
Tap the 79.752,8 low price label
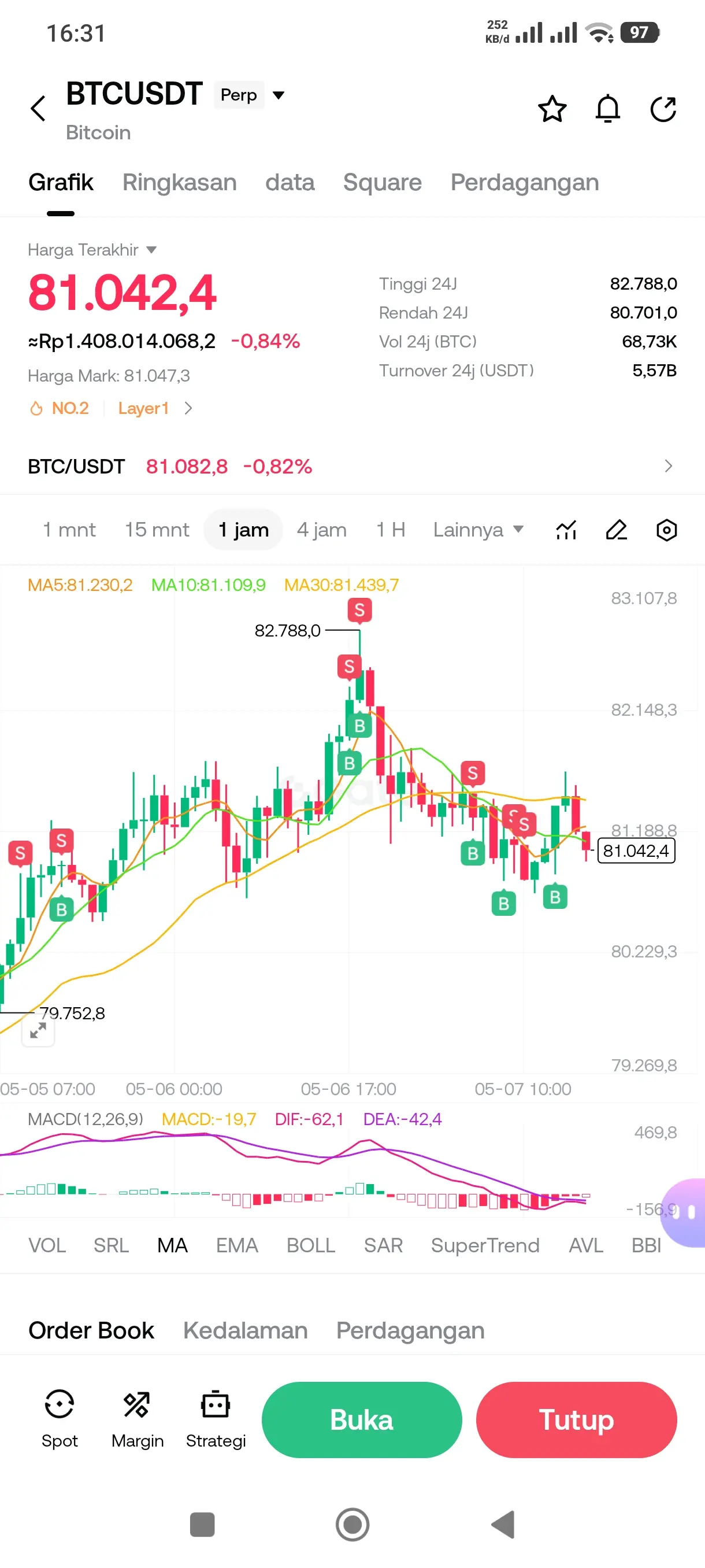pyautogui.click(x=72, y=1013)
